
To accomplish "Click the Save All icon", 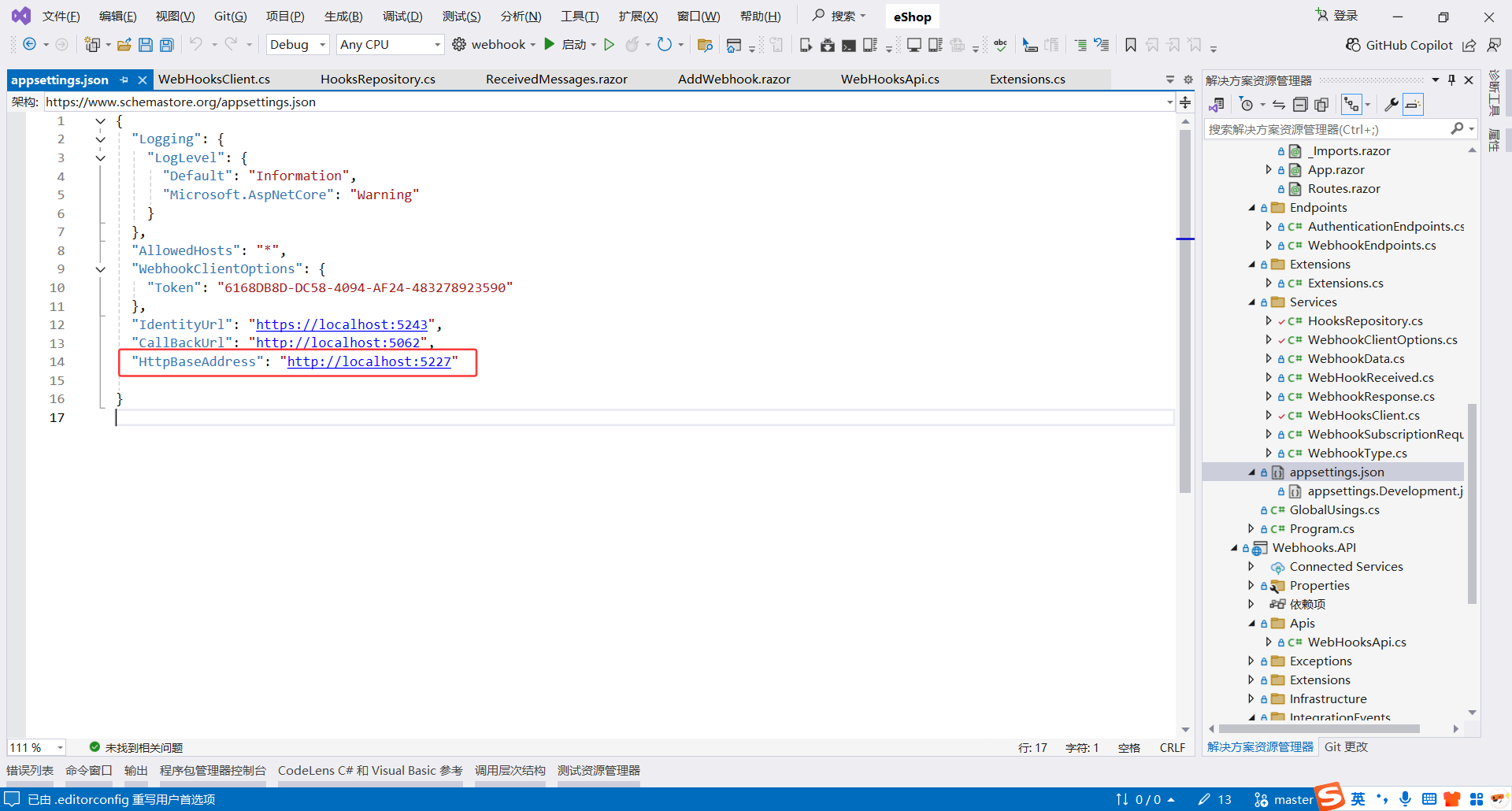I will coord(167,45).
